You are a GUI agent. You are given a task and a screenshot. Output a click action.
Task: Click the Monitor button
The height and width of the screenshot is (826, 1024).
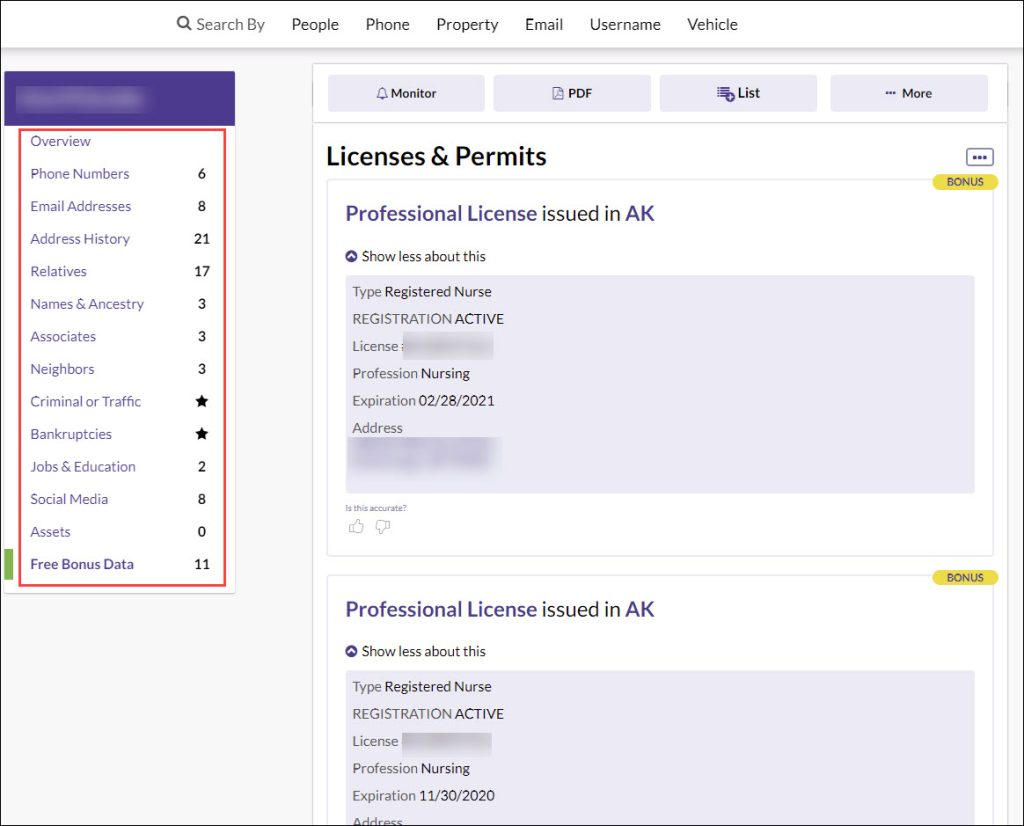point(406,93)
